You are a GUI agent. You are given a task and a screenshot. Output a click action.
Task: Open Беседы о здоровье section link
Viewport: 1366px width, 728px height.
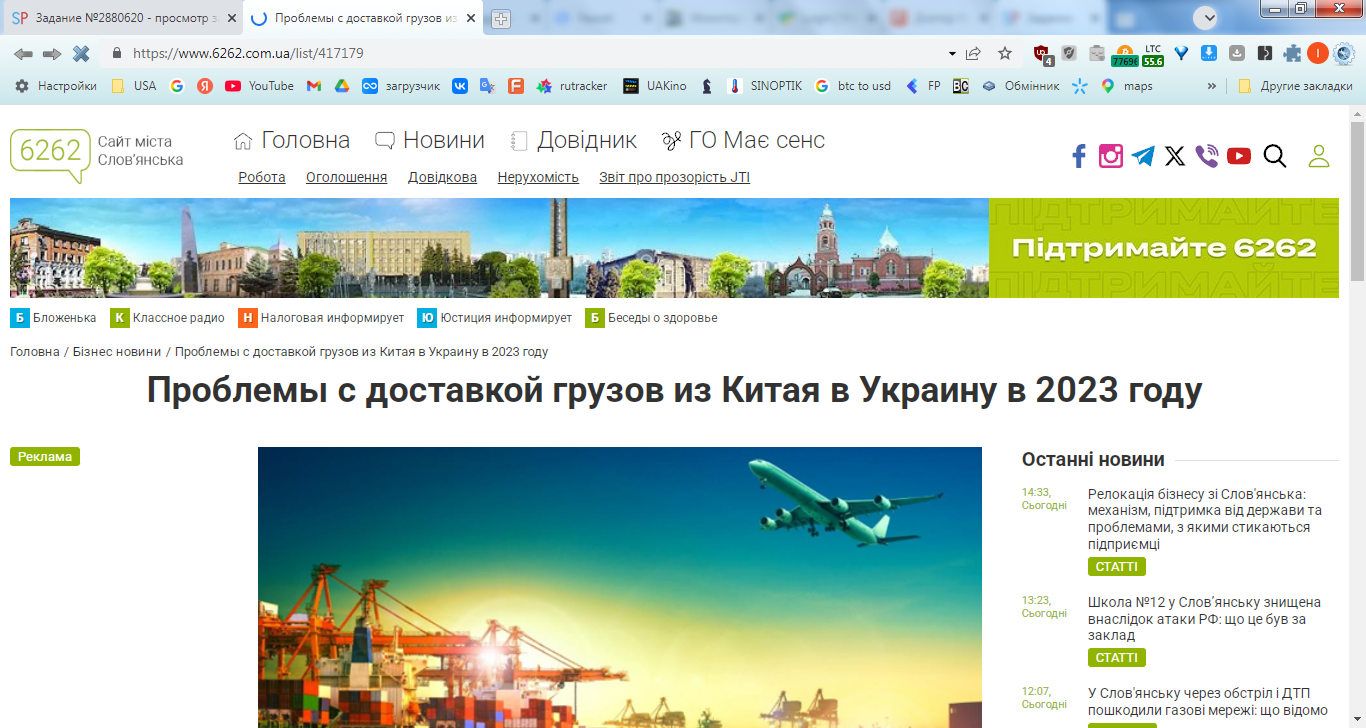651,318
